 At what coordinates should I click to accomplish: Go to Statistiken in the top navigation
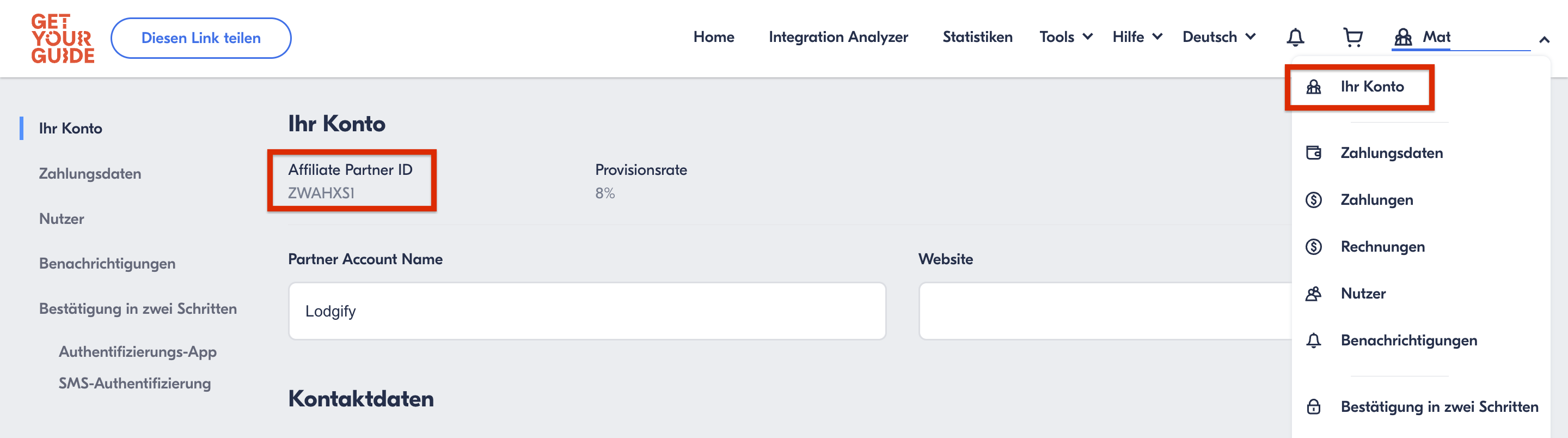point(977,37)
